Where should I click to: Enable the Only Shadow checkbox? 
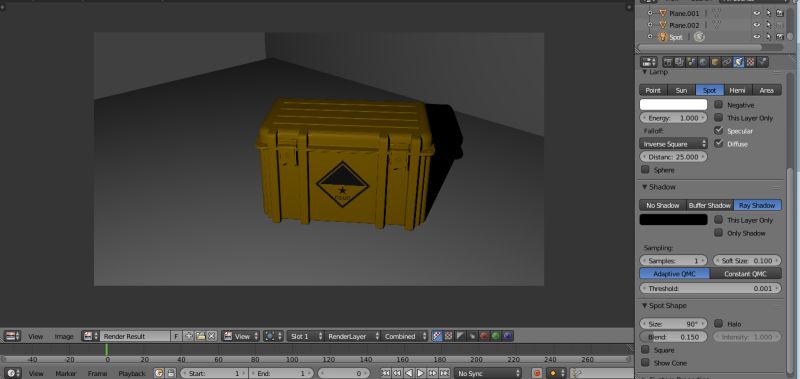click(x=718, y=233)
